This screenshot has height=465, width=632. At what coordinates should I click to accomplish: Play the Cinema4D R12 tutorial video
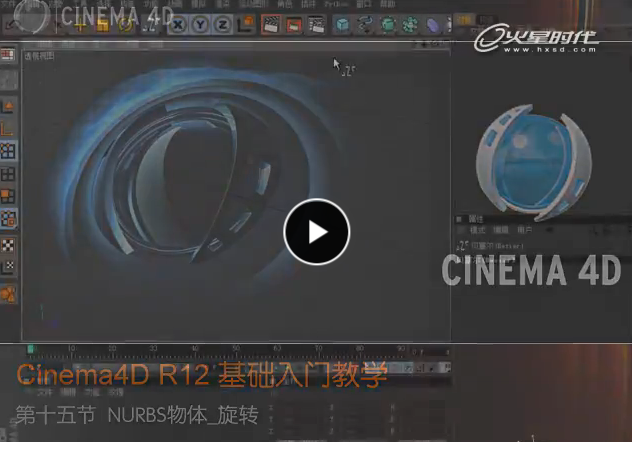tap(316, 232)
